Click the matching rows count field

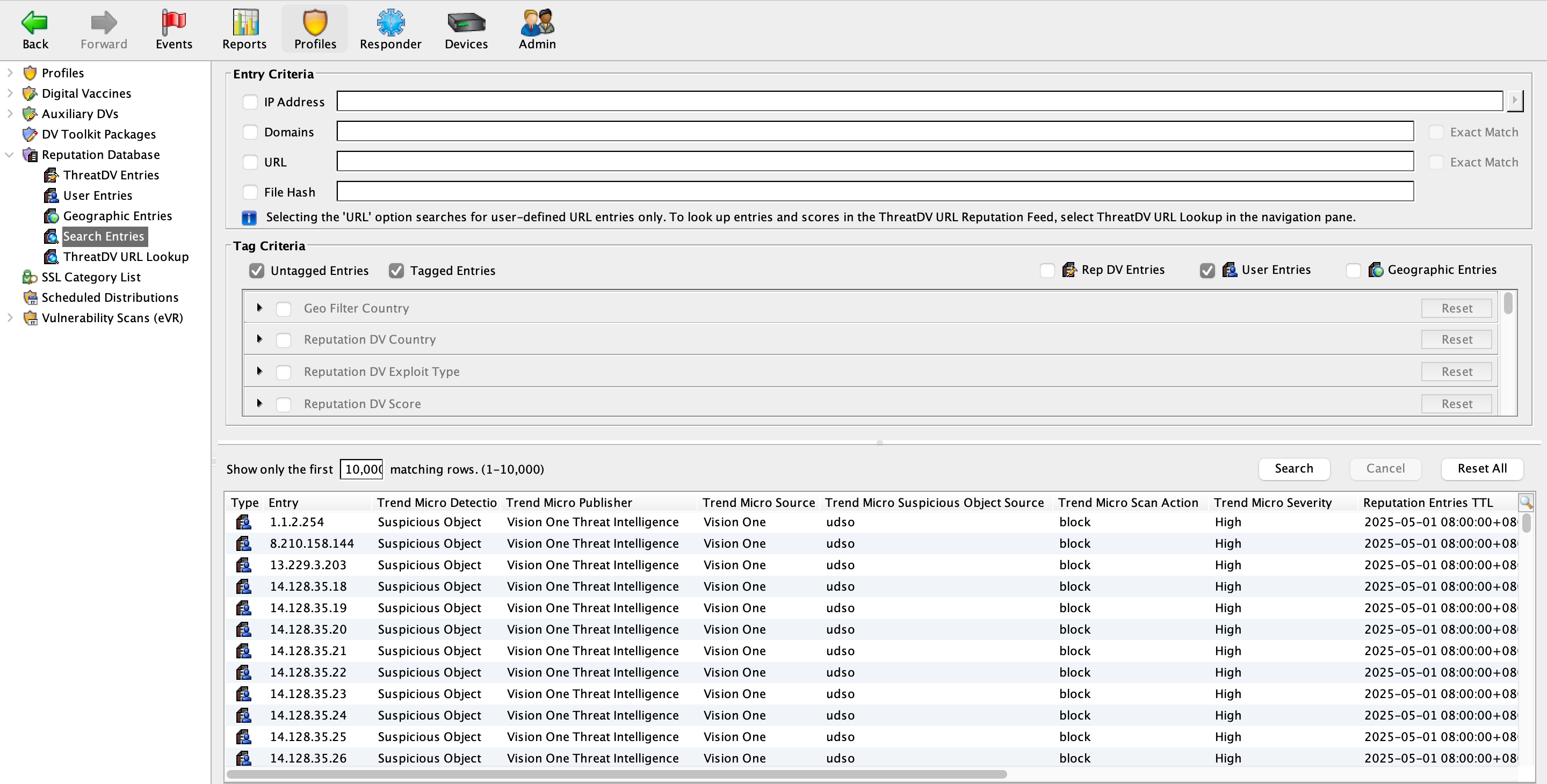[x=362, y=469]
